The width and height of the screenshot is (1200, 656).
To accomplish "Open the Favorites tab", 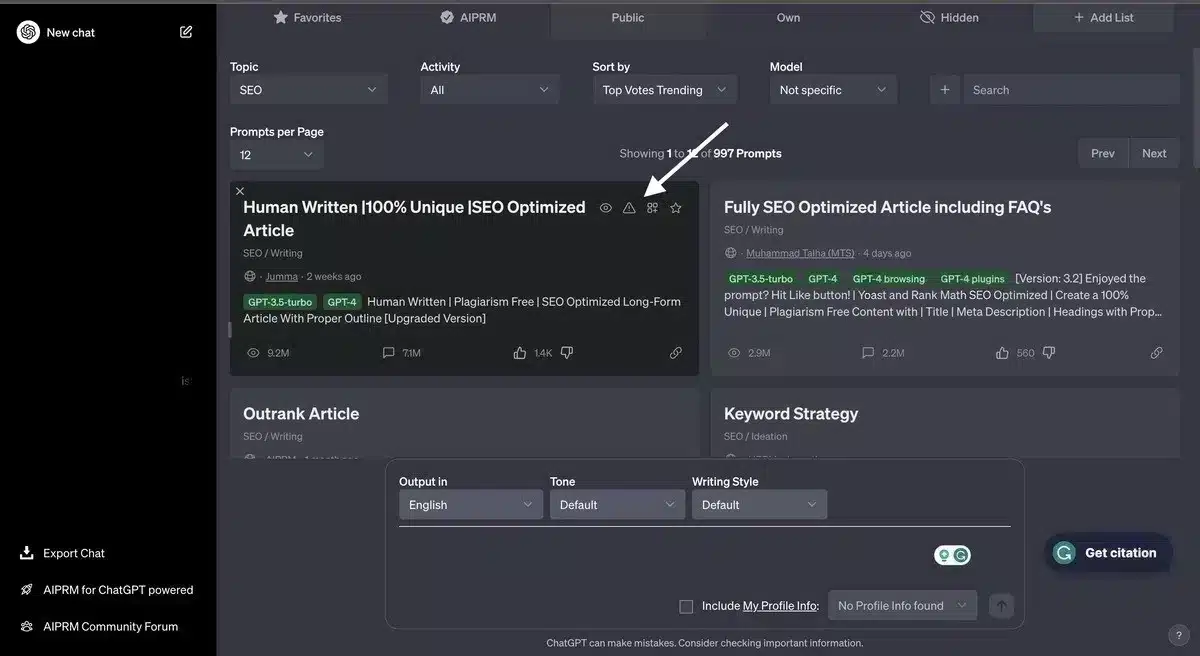I will pyautogui.click(x=307, y=17).
